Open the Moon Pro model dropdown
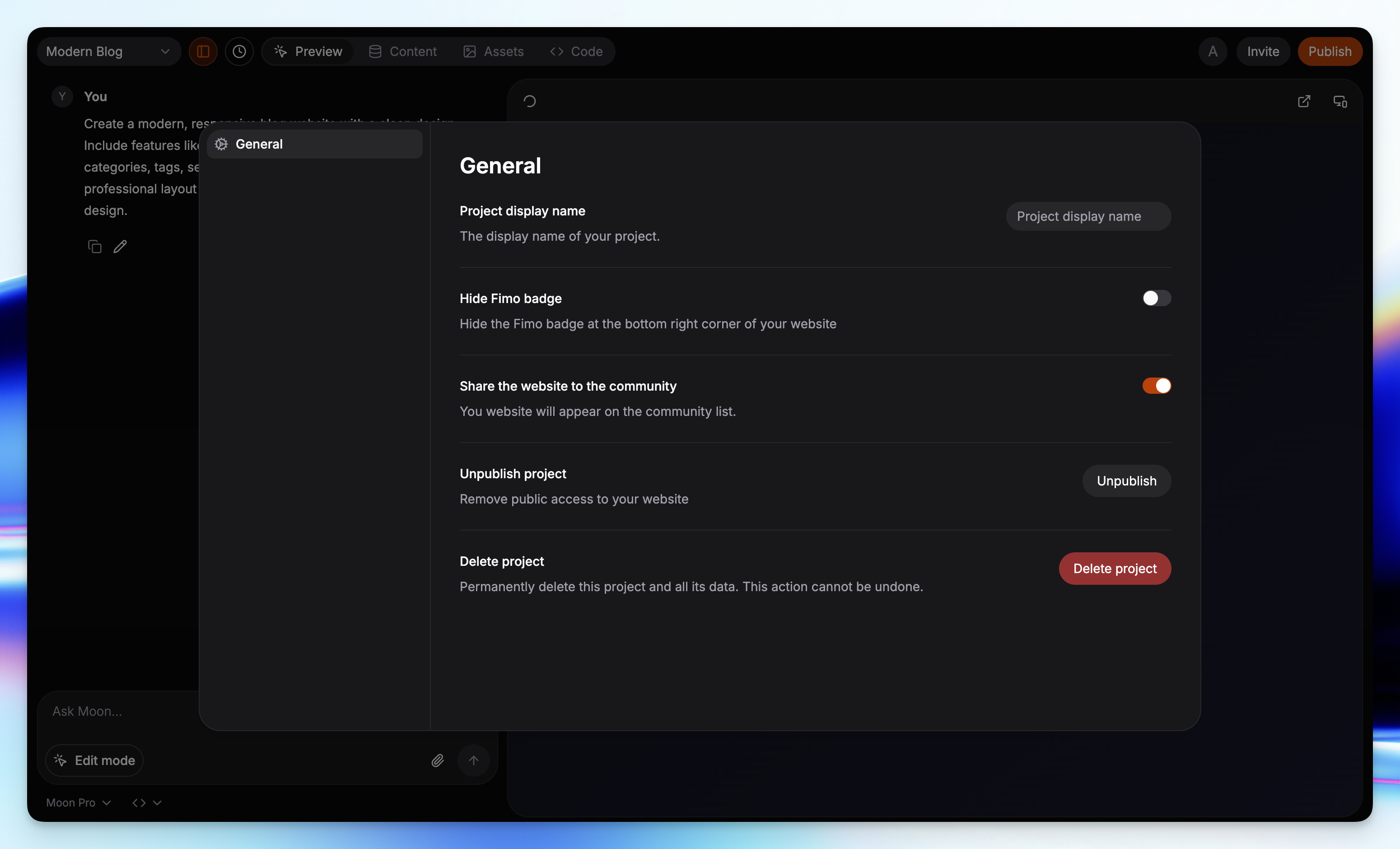The image size is (1400, 849). coord(78,802)
